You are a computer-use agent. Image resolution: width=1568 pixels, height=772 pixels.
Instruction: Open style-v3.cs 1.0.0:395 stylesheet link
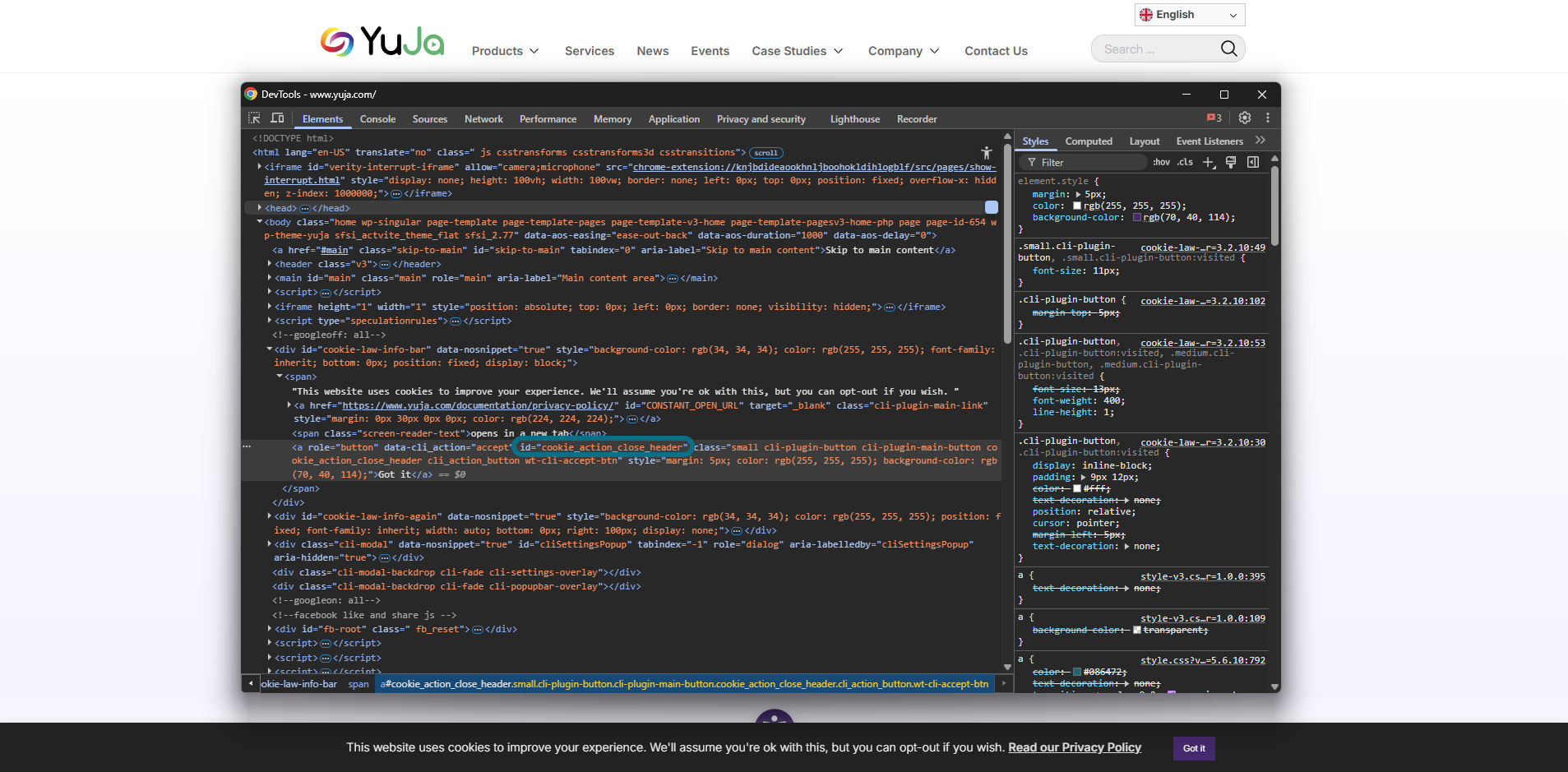point(1203,576)
